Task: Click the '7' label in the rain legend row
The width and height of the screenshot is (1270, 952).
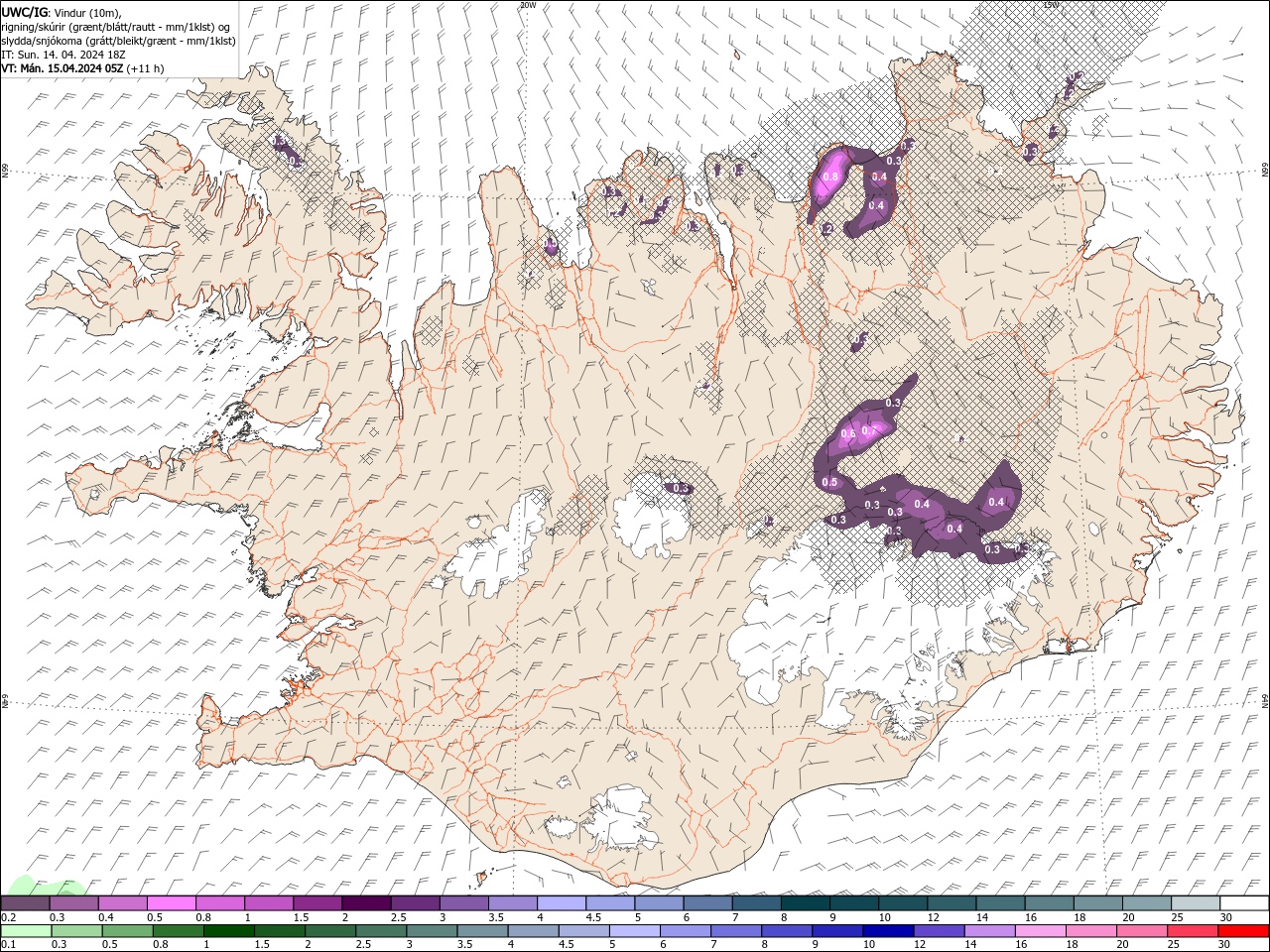Action: pyautogui.click(x=712, y=944)
